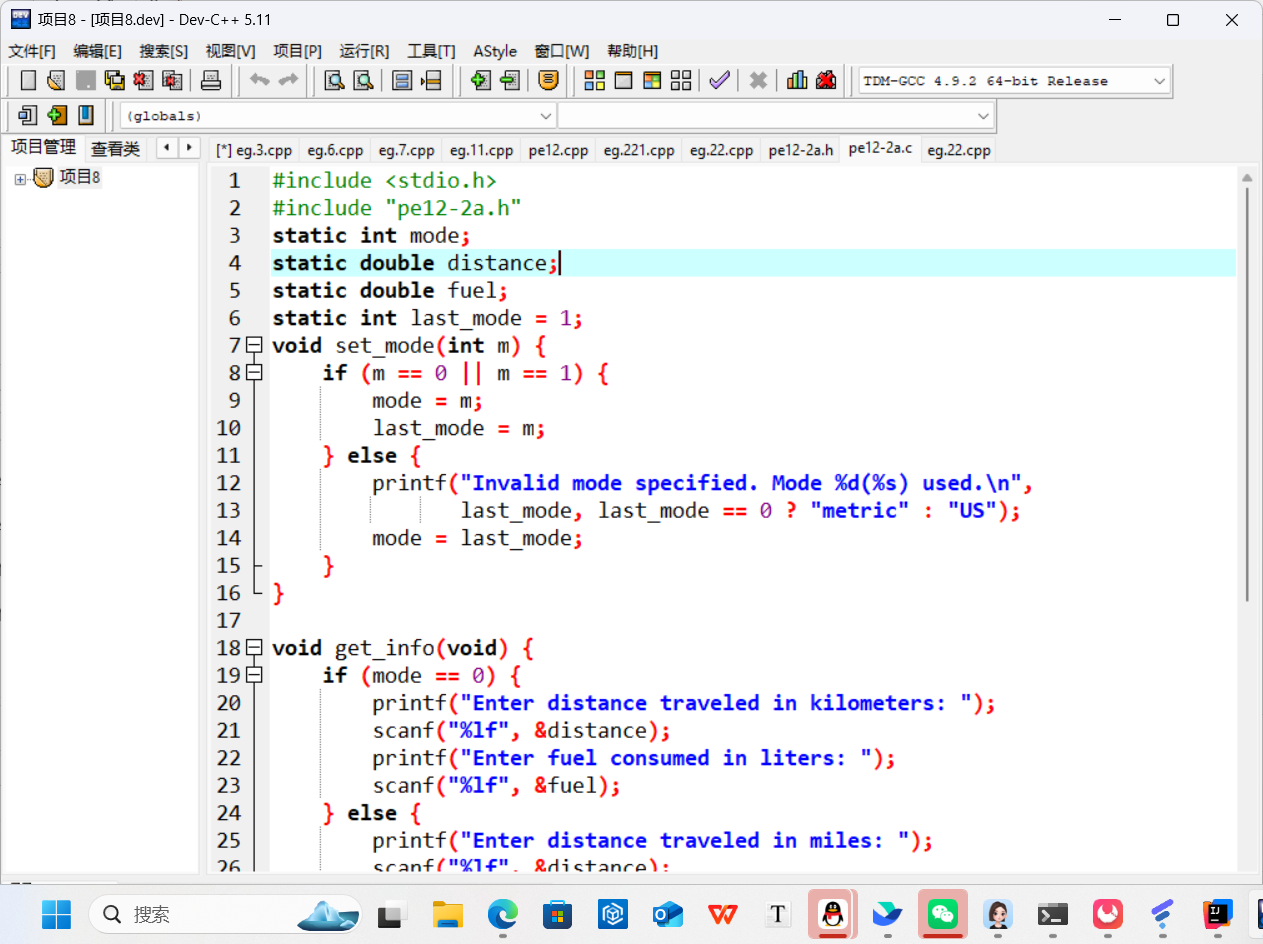Open Microsoft Edge from the taskbar
Screen dimensions: 1263x944
coord(503,914)
